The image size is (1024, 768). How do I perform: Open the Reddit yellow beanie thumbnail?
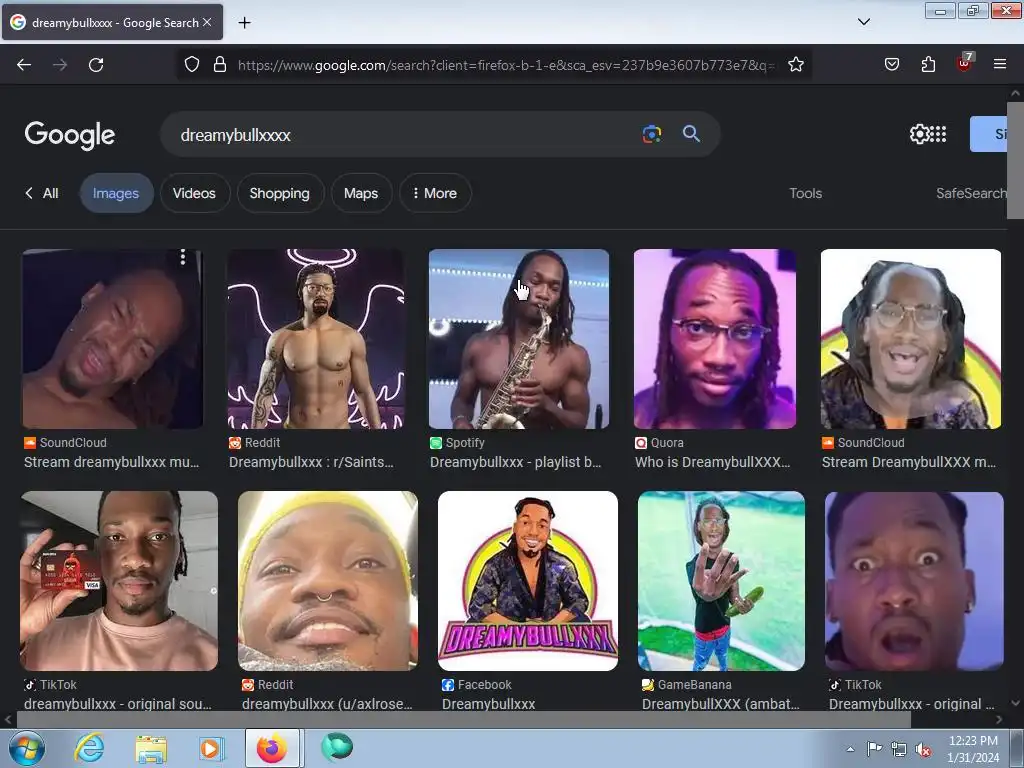click(328, 581)
